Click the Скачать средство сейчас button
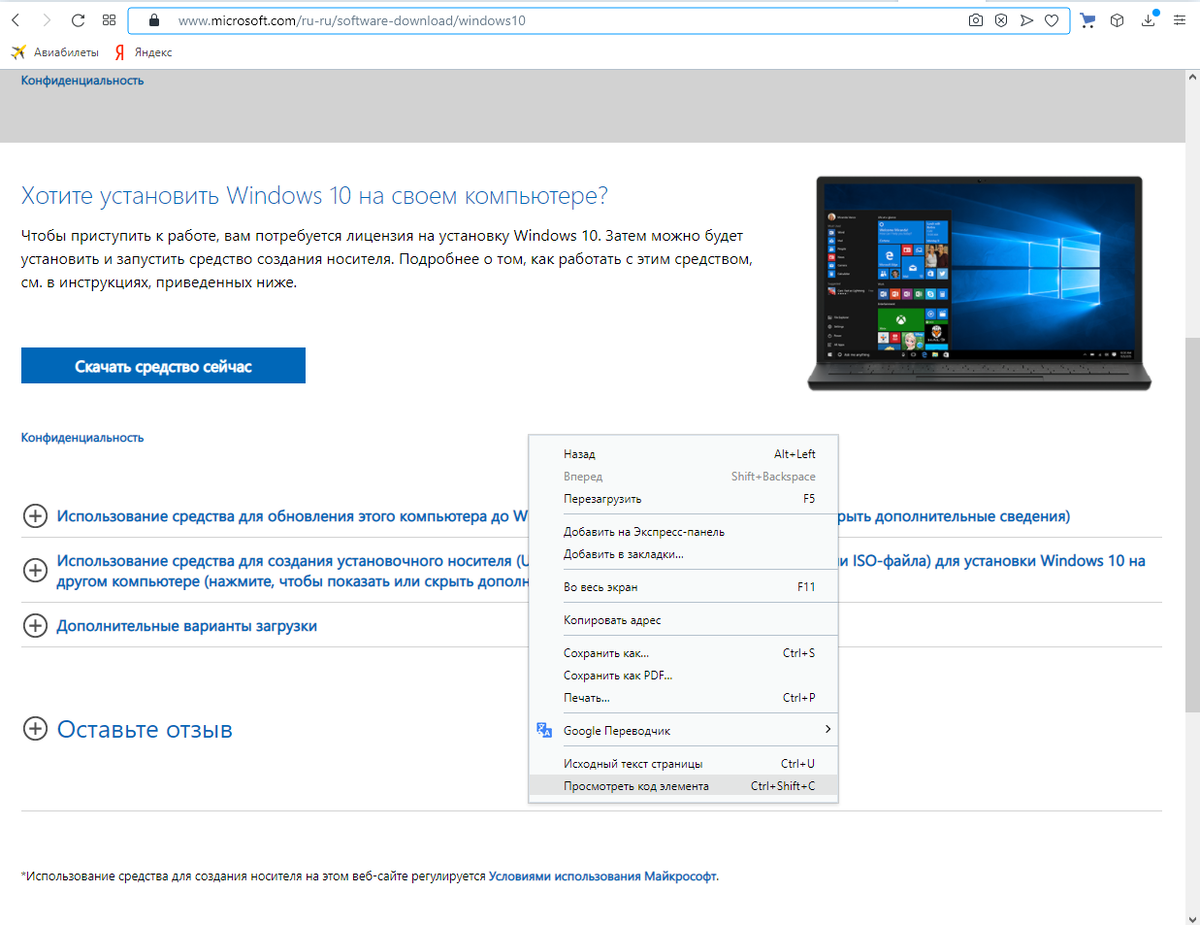The image size is (1200, 925). point(163,366)
